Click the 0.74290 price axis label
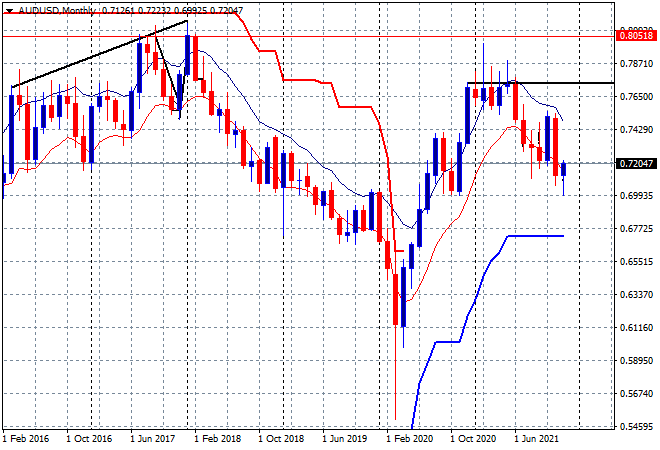660x450 pixels. click(636, 130)
